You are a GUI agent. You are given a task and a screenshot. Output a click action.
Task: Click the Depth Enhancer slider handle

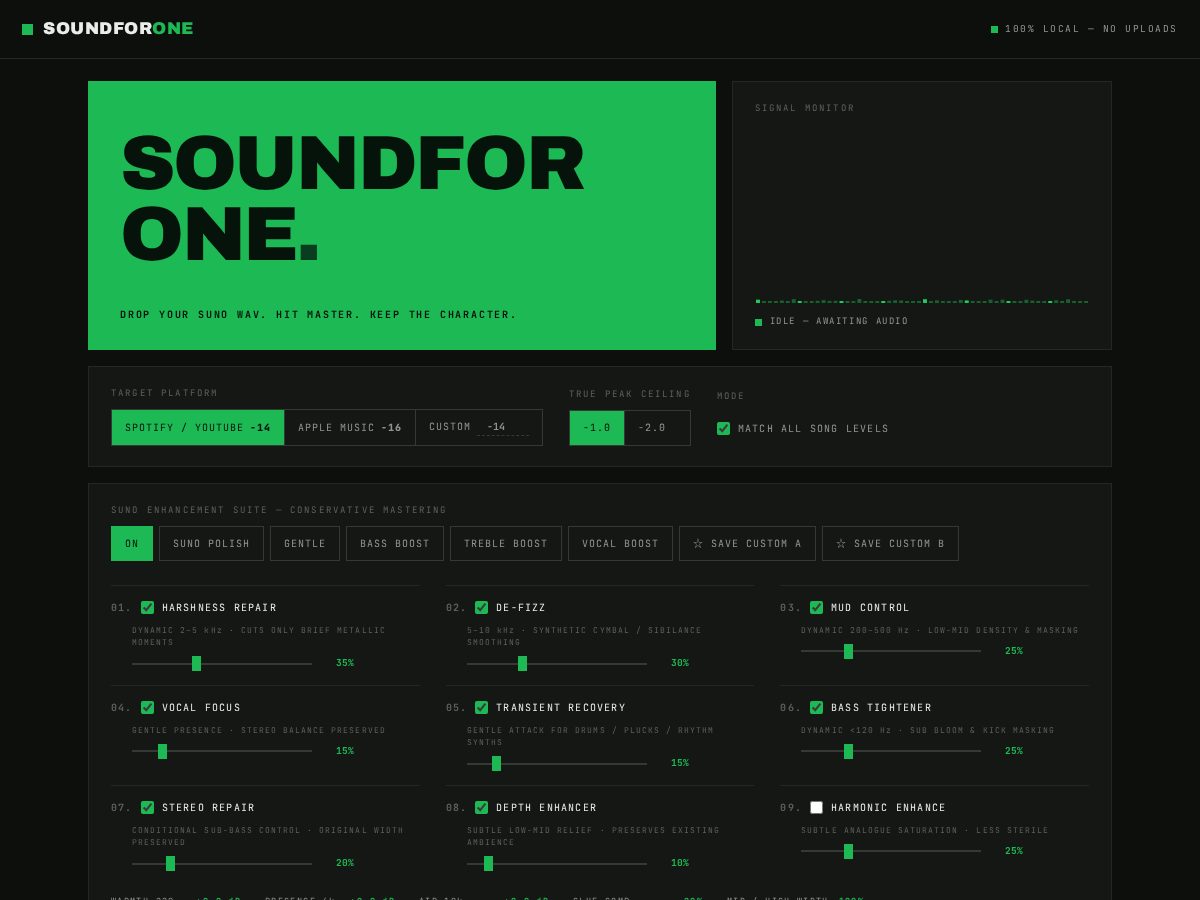[488, 863]
